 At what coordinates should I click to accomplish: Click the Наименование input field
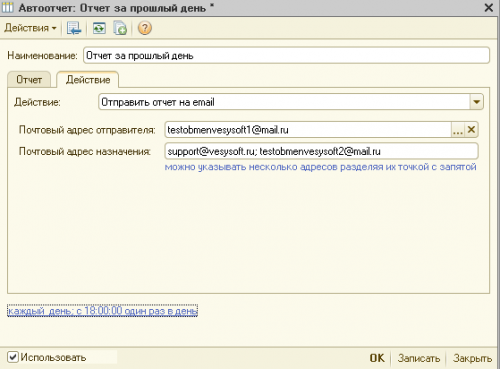[286, 55]
